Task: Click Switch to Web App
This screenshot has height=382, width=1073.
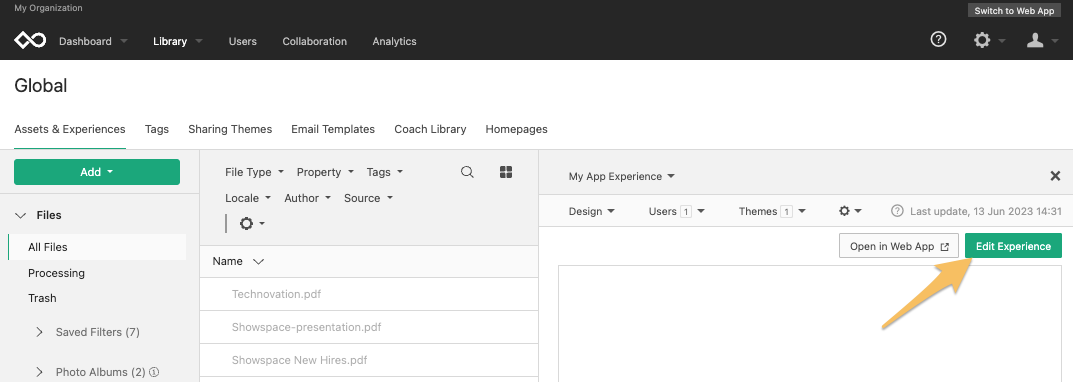Action: click(x=1014, y=10)
